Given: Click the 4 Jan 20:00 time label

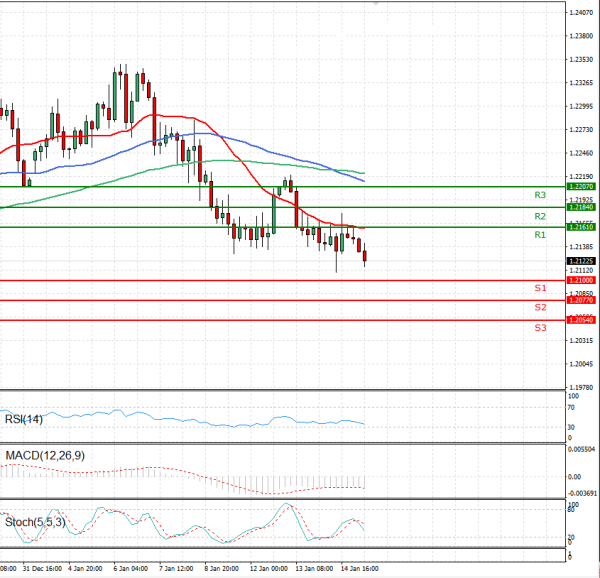Looking at the screenshot, I should (x=85, y=569).
